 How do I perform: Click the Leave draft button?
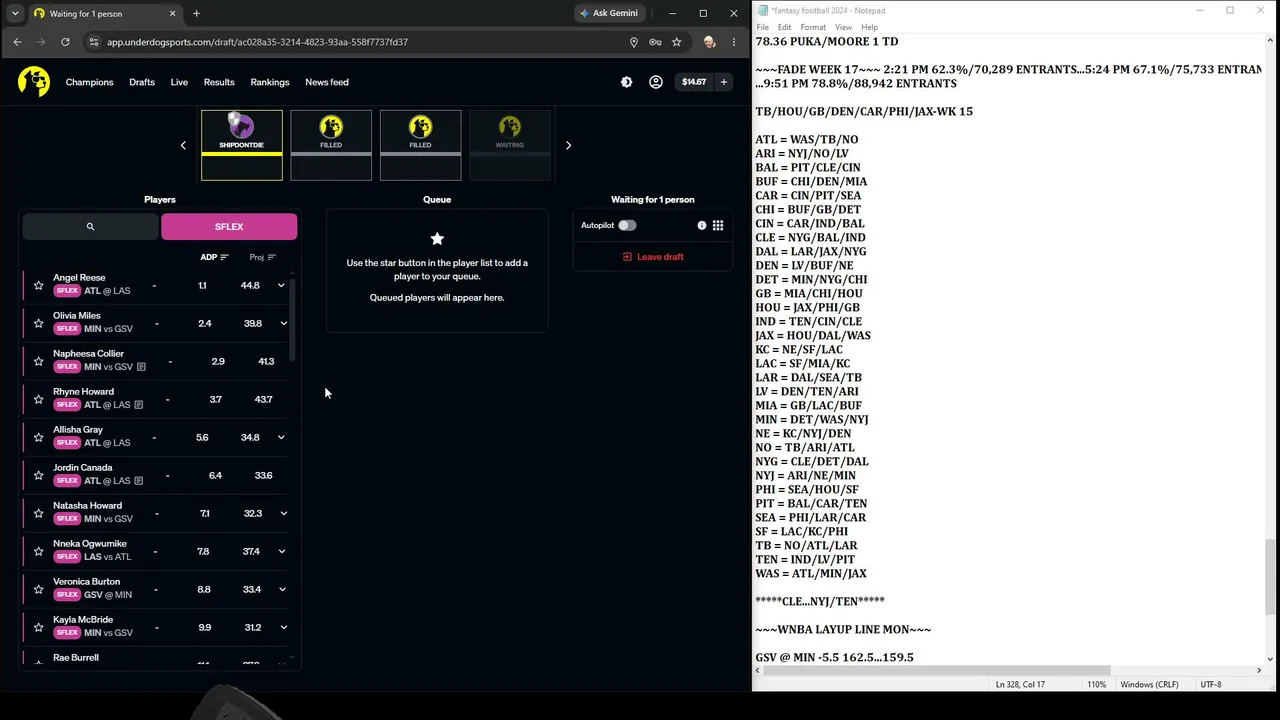pos(653,257)
